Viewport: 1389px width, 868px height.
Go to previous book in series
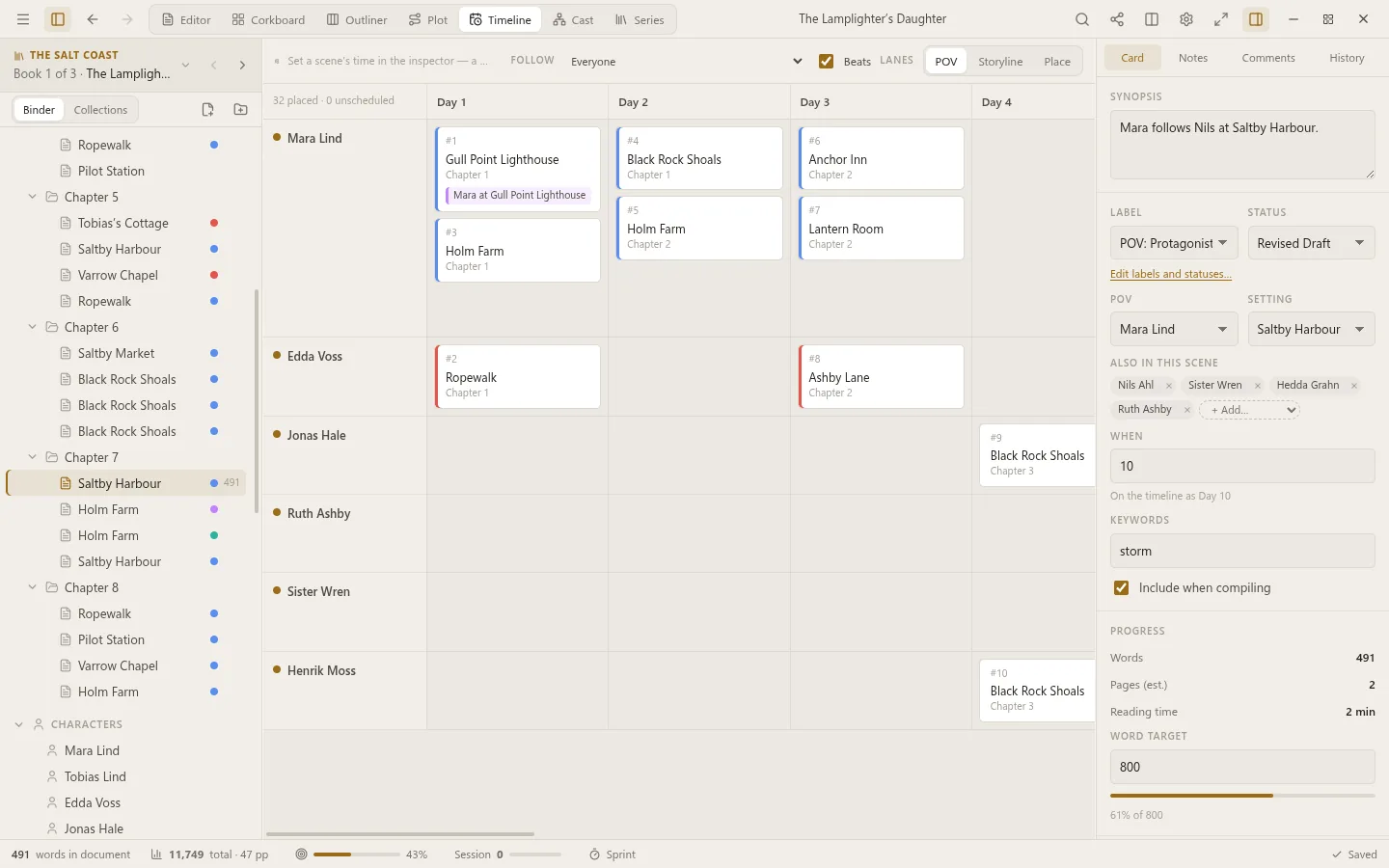[x=214, y=66]
